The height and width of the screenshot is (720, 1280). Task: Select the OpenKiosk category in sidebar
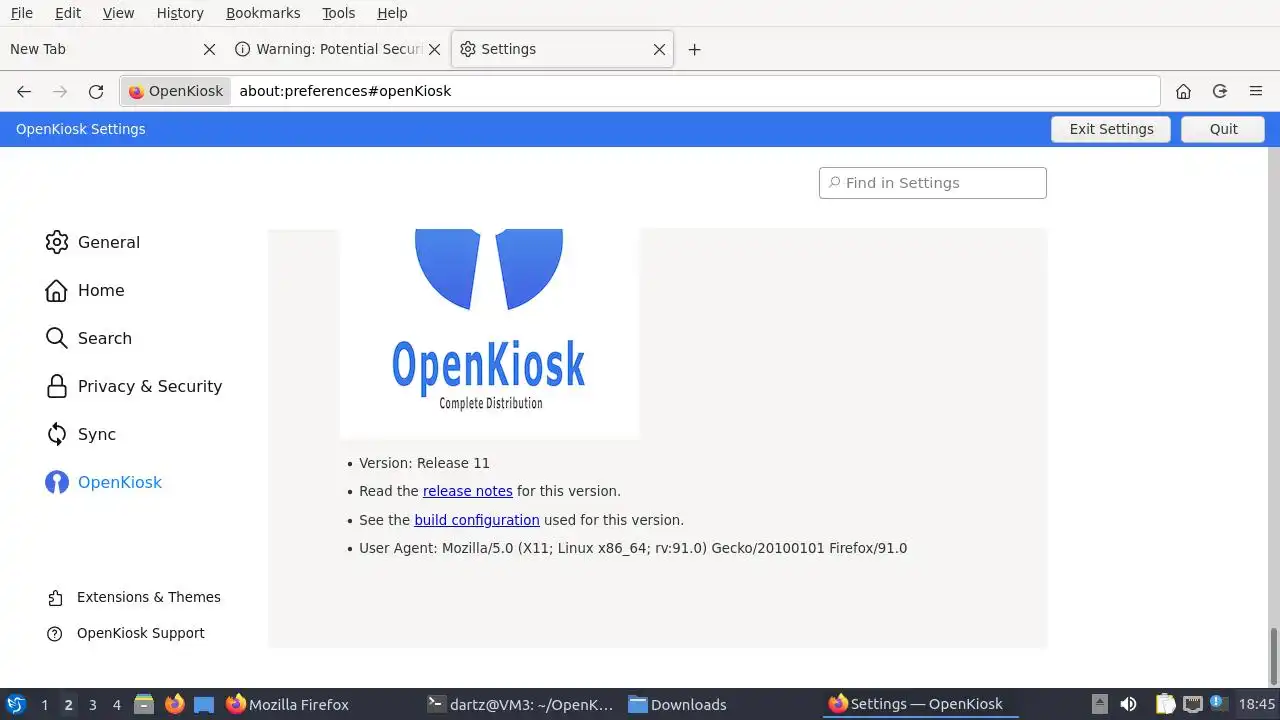click(x=104, y=482)
